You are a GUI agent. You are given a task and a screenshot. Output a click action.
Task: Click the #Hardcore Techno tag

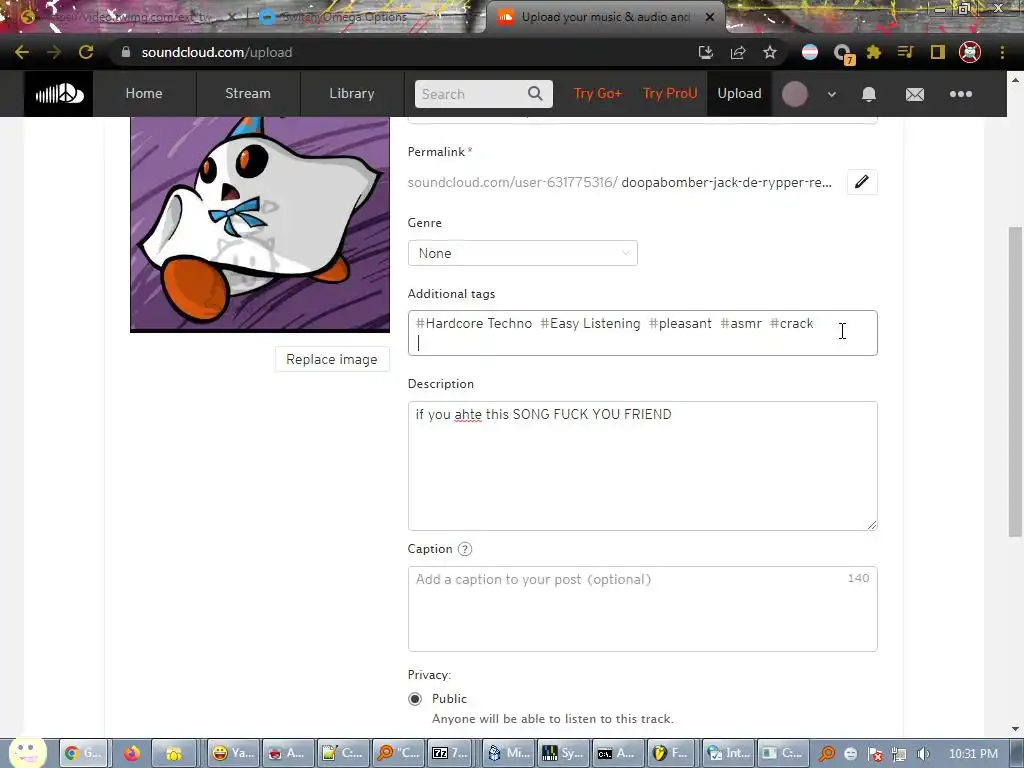pyautogui.click(x=474, y=323)
